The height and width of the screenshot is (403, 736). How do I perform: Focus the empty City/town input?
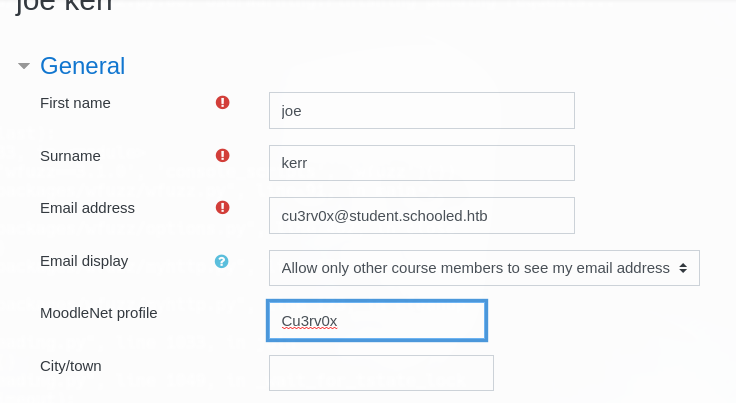tap(381, 373)
